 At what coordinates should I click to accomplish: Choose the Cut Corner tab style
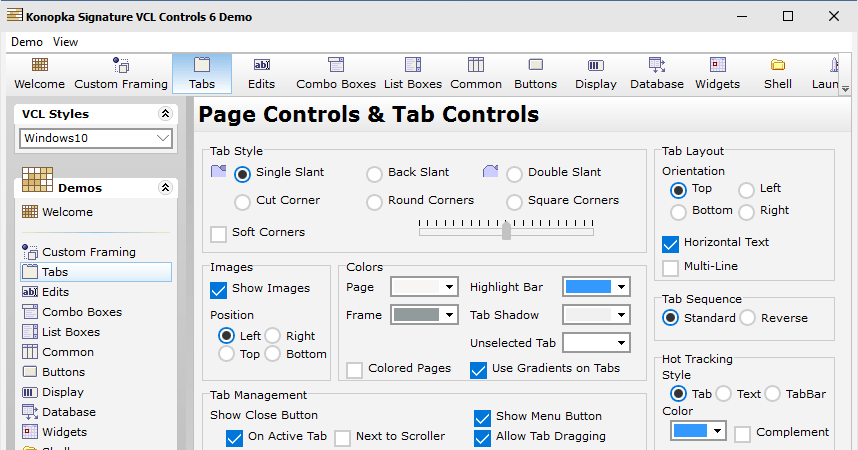242,202
